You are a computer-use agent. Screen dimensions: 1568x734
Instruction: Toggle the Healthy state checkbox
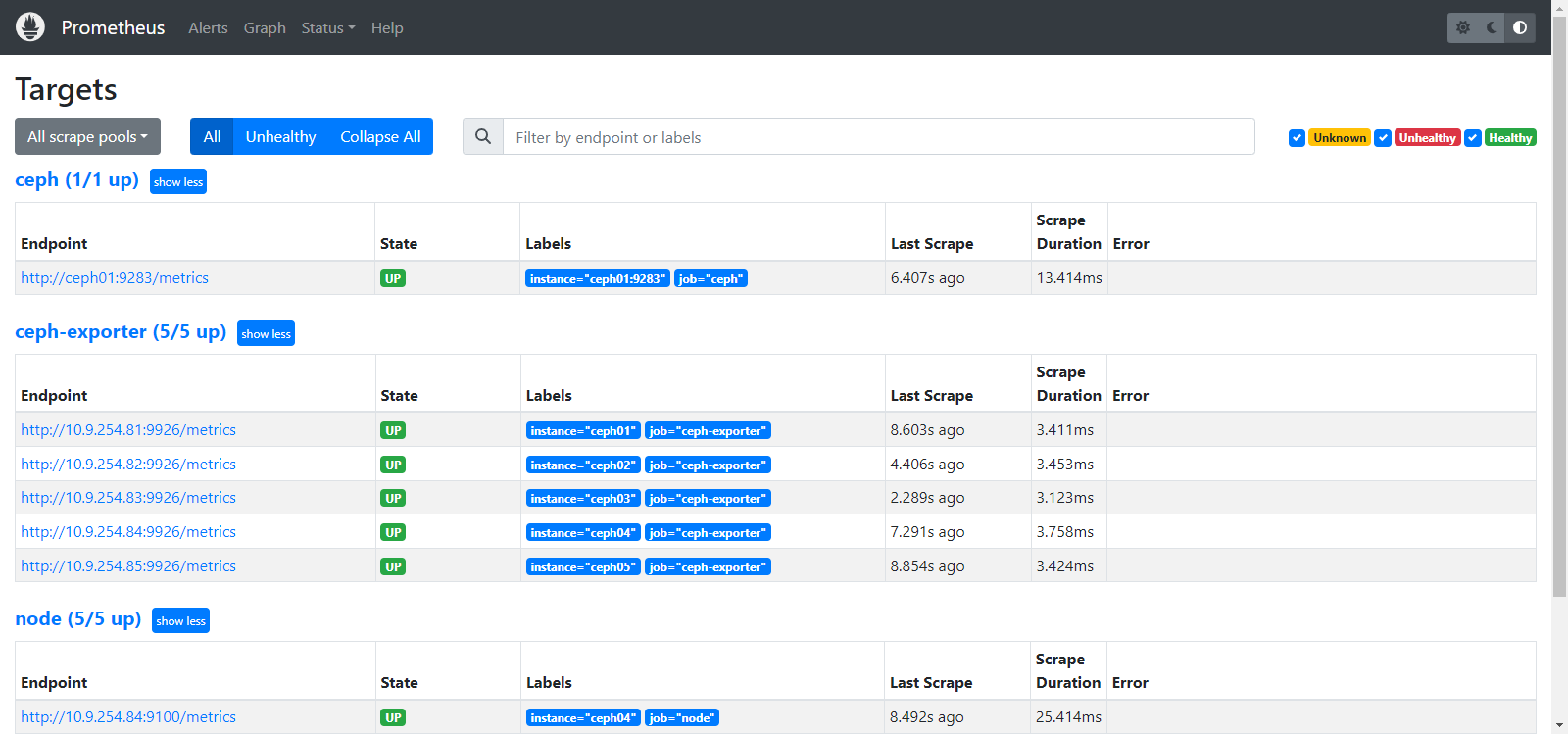(x=1473, y=138)
